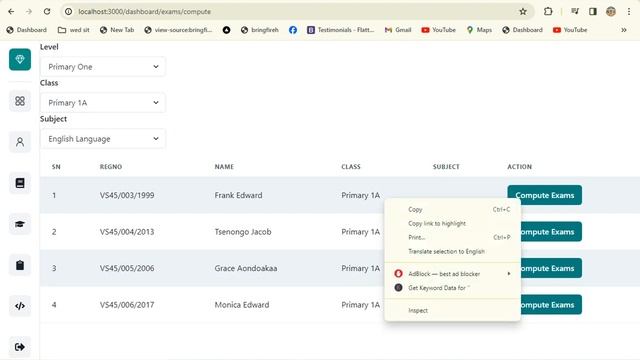Click regno VS45/003/1999
This screenshot has height=360, width=640.
pyautogui.click(x=127, y=195)
